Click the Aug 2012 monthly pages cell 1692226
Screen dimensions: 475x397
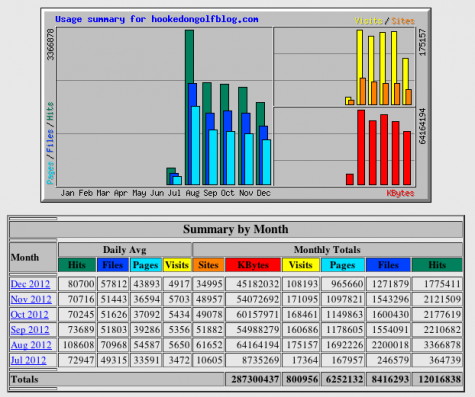tap(343, 345)
